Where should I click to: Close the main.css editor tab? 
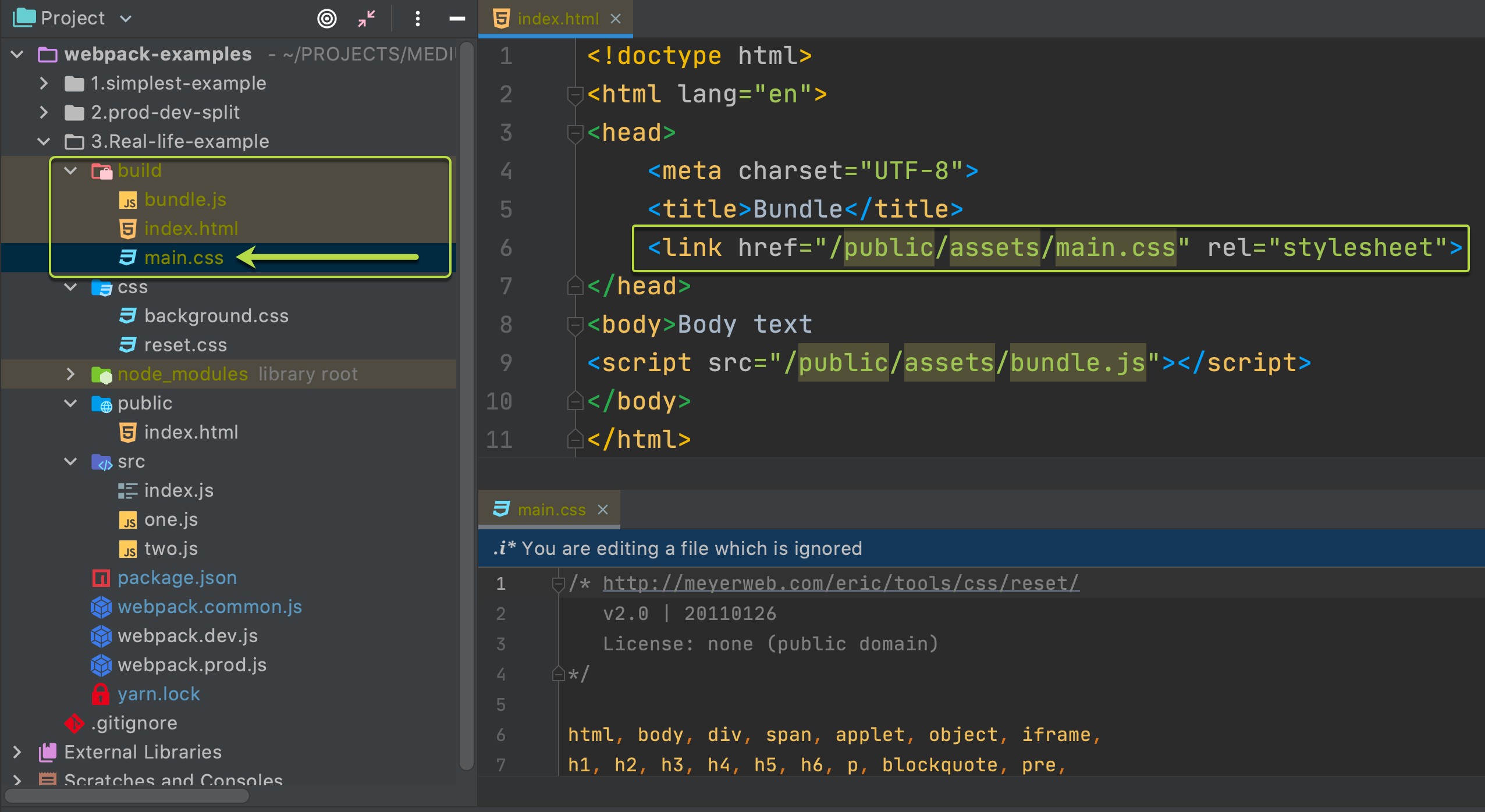(x=603, y=510)
